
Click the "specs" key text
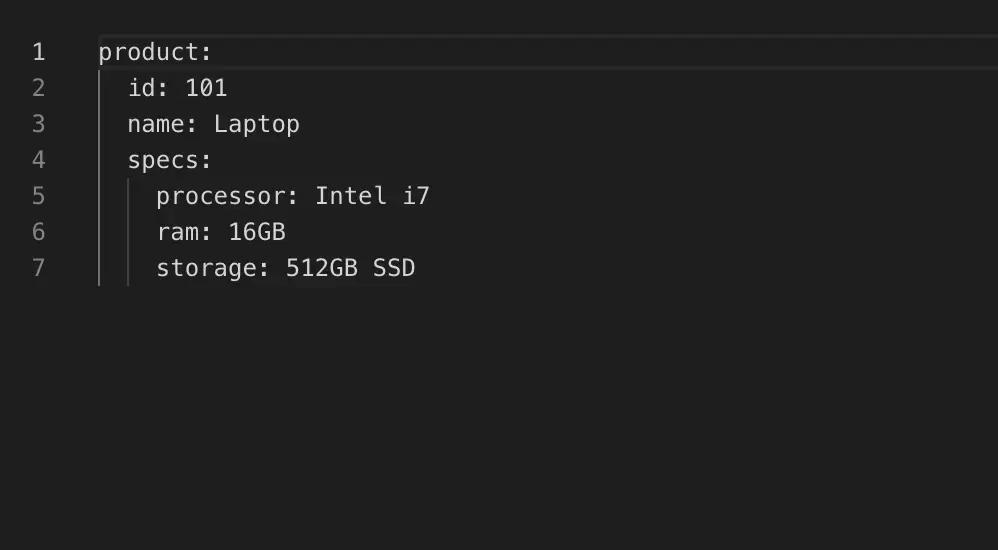163,160
